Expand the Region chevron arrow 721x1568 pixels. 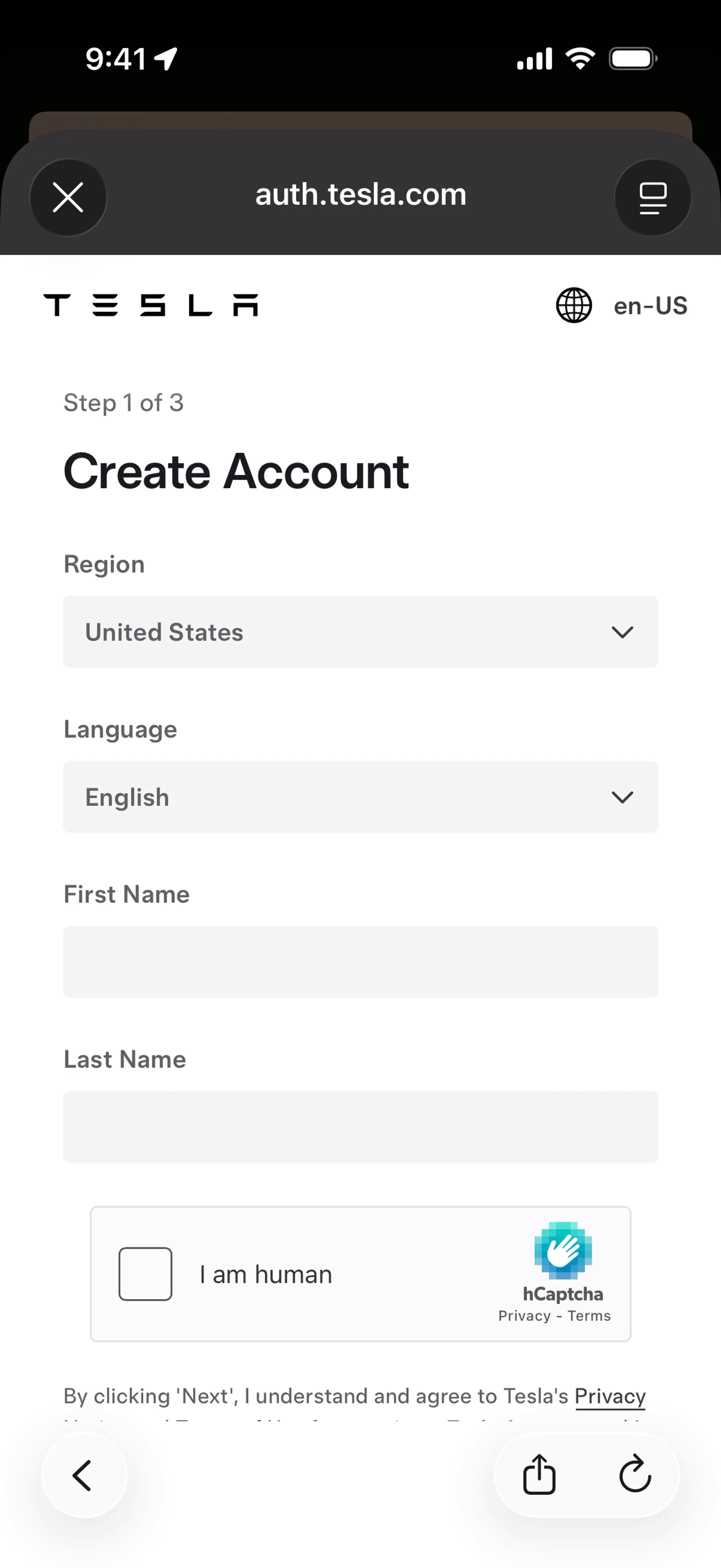tap(622, 633)
